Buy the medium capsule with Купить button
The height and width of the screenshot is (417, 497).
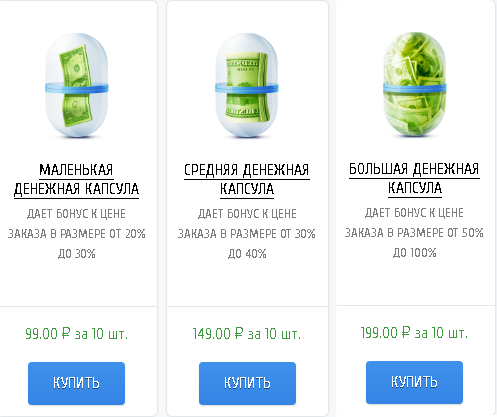247,383
